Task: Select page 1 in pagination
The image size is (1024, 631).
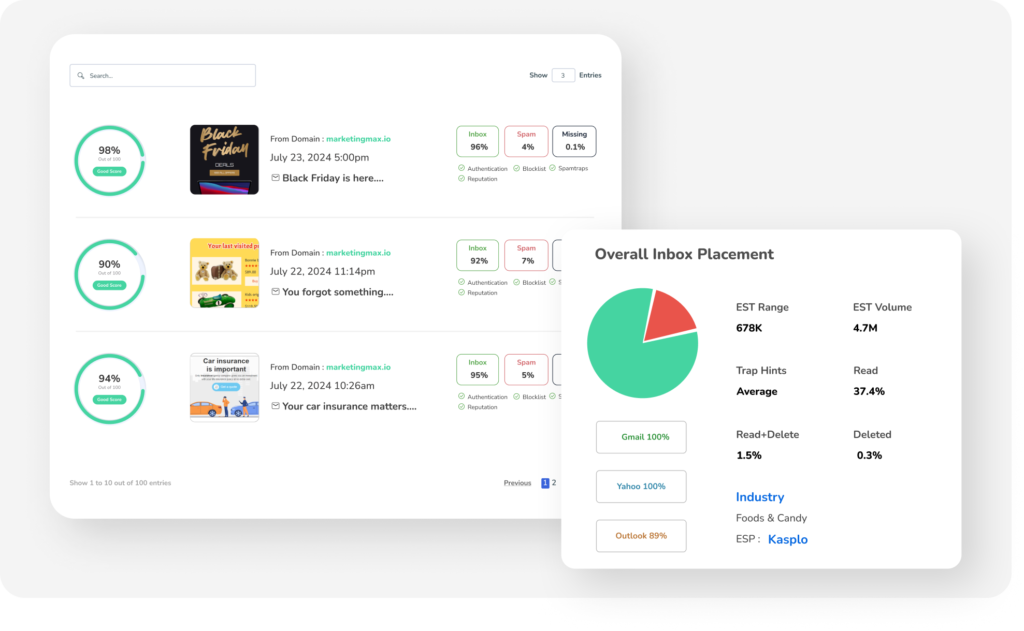Action: 545,483
